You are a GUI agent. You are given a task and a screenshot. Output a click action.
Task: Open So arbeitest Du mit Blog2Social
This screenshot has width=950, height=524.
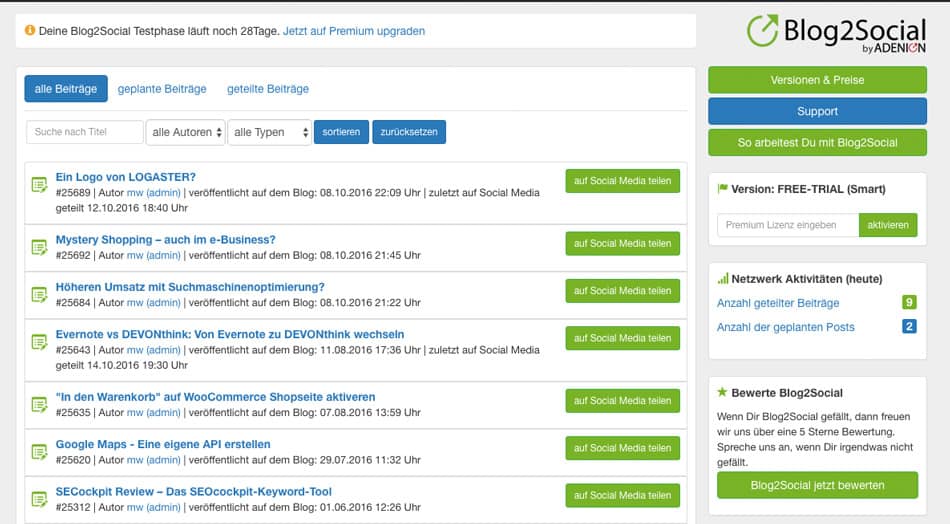[x=817, y=143]
